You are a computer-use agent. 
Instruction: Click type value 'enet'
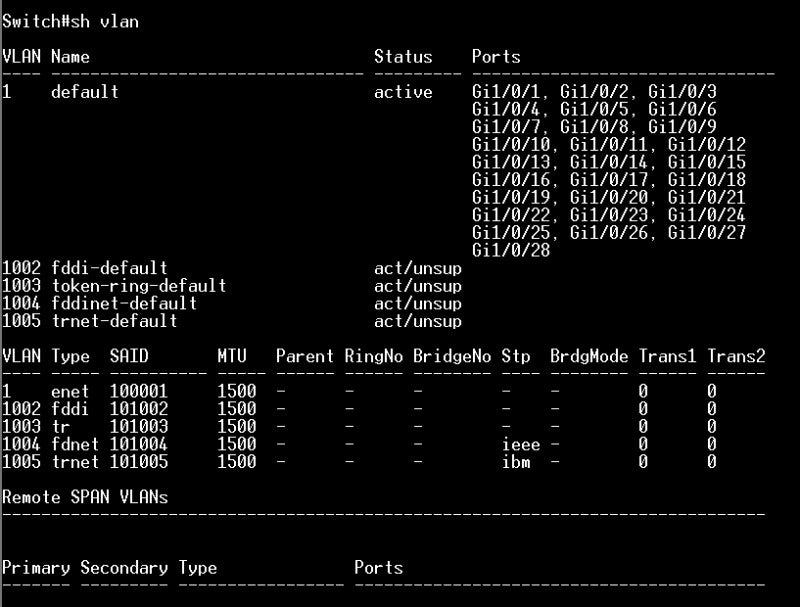pos(70,391)
